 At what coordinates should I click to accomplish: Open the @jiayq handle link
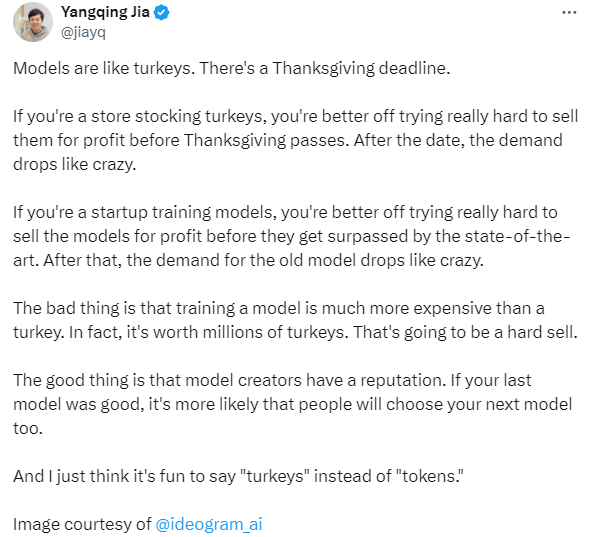click(83, 33)
